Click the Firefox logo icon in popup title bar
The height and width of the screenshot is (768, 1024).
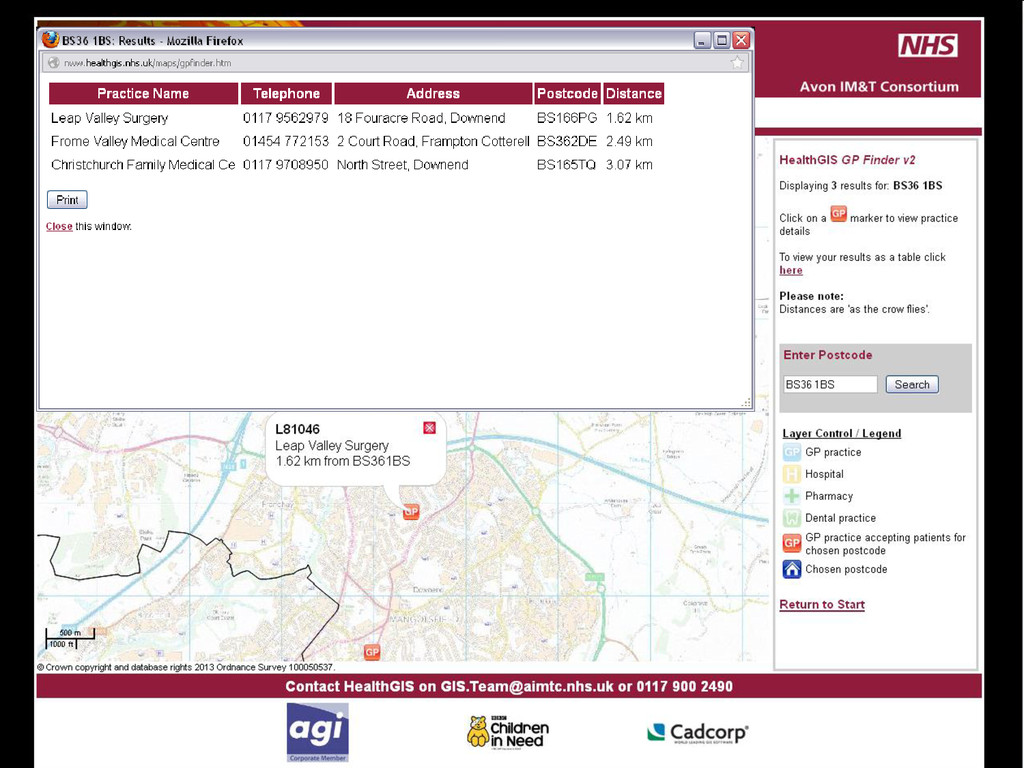[50, 40]
